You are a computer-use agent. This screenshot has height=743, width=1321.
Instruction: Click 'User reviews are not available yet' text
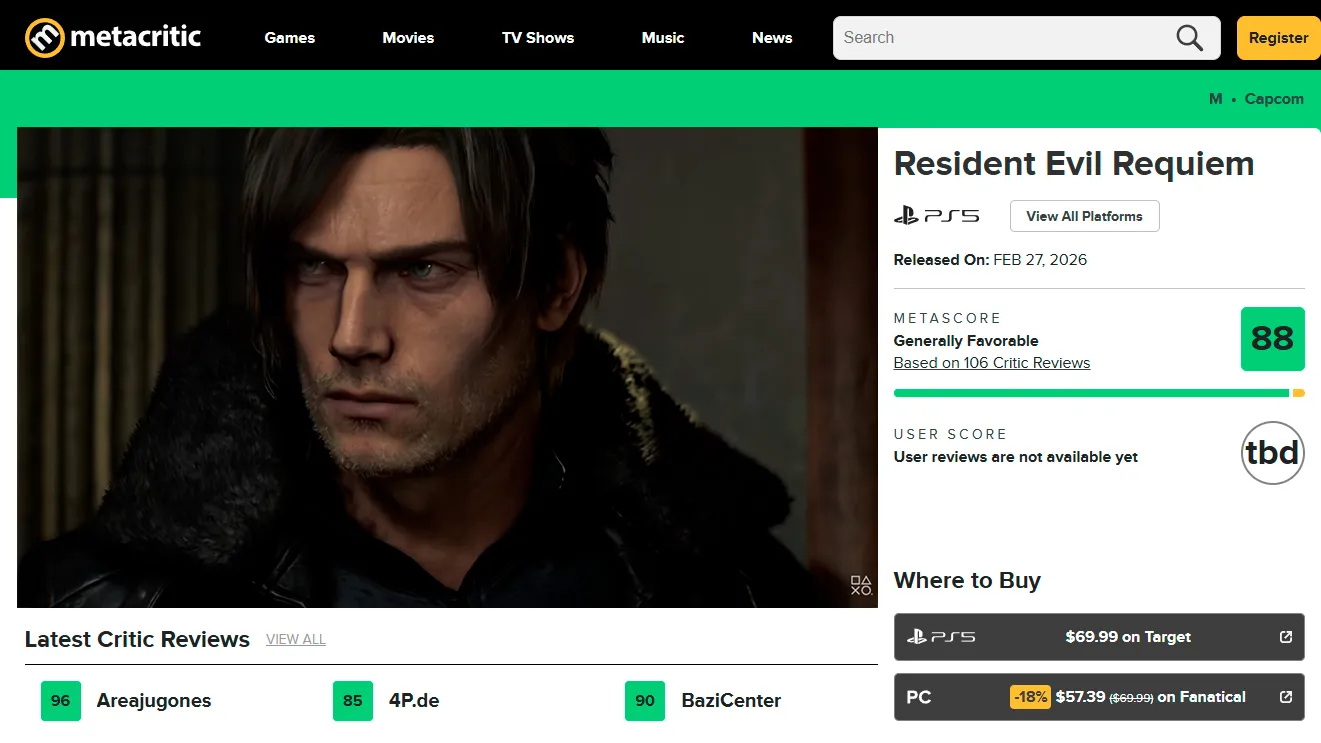point(1016,457)
